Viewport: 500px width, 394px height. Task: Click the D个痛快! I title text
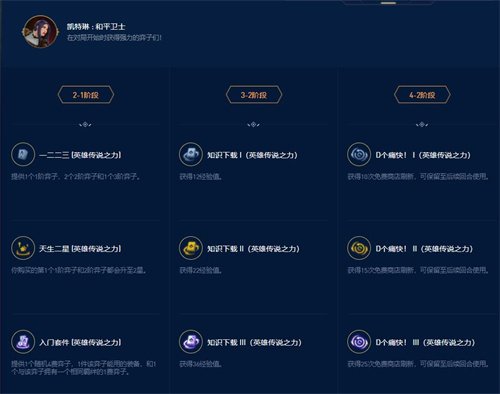(423, 155)
